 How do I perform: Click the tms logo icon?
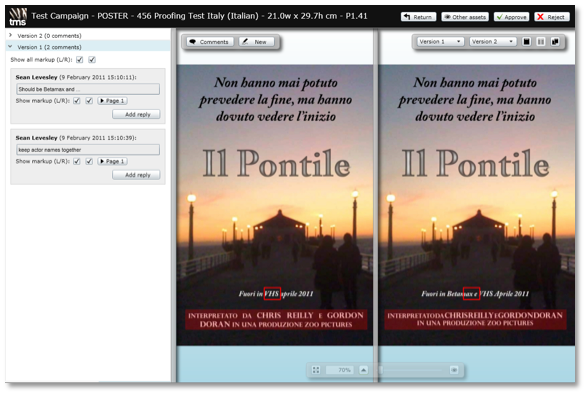(18, 16)
